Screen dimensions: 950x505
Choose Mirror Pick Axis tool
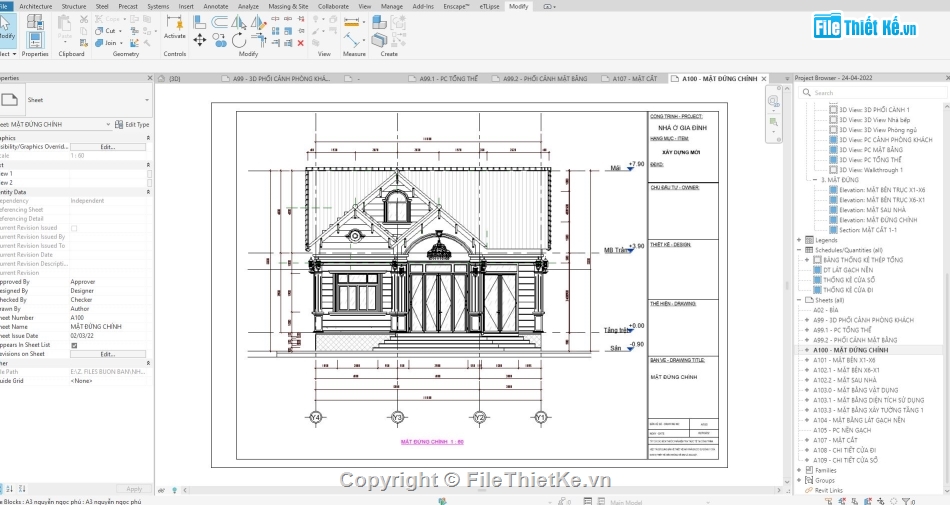pos(239,23)
